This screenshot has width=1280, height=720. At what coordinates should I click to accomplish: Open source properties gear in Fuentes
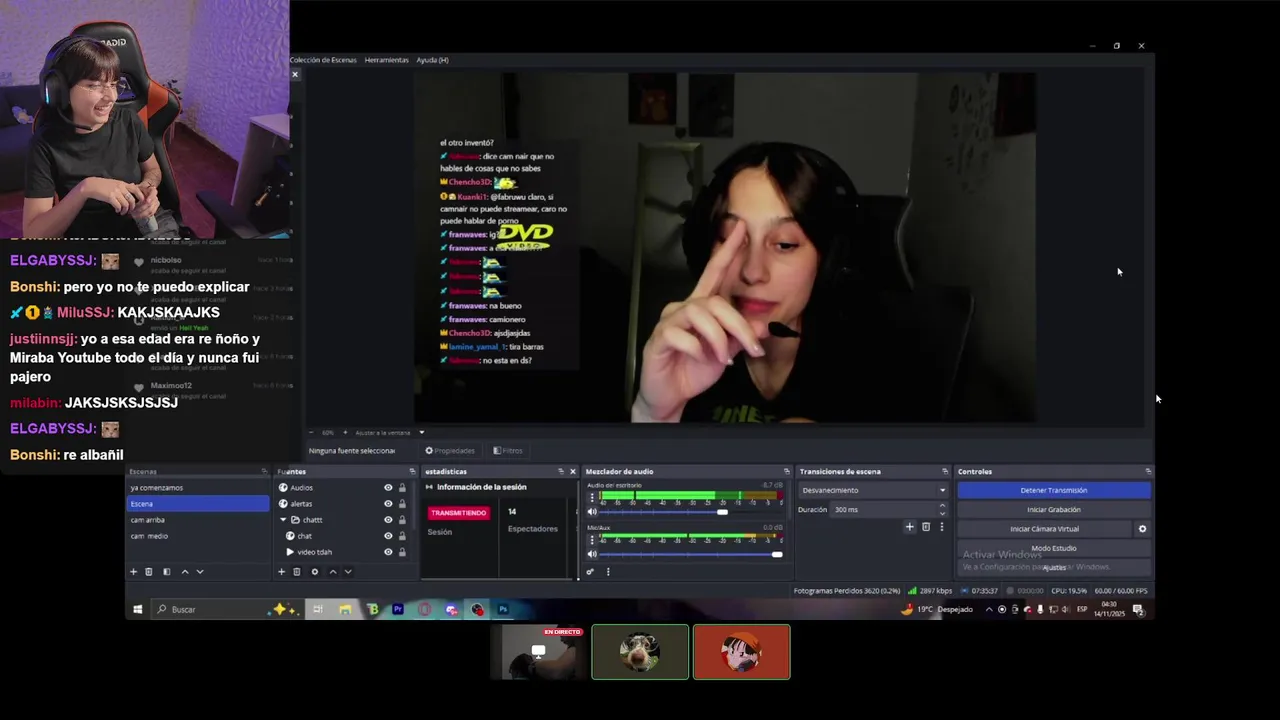click(x=315, y=572)
